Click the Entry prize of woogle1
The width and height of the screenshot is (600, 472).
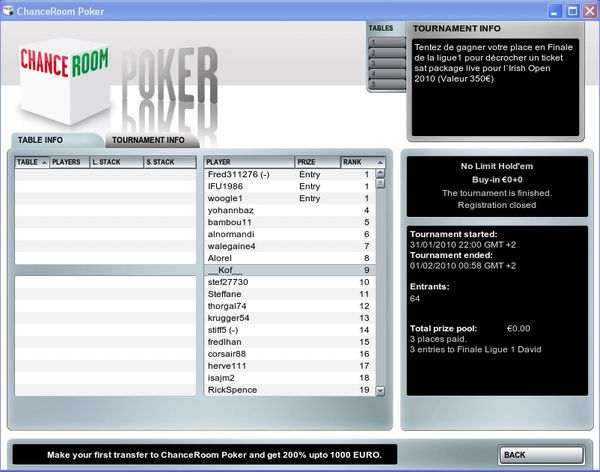[x=310, y=198]
